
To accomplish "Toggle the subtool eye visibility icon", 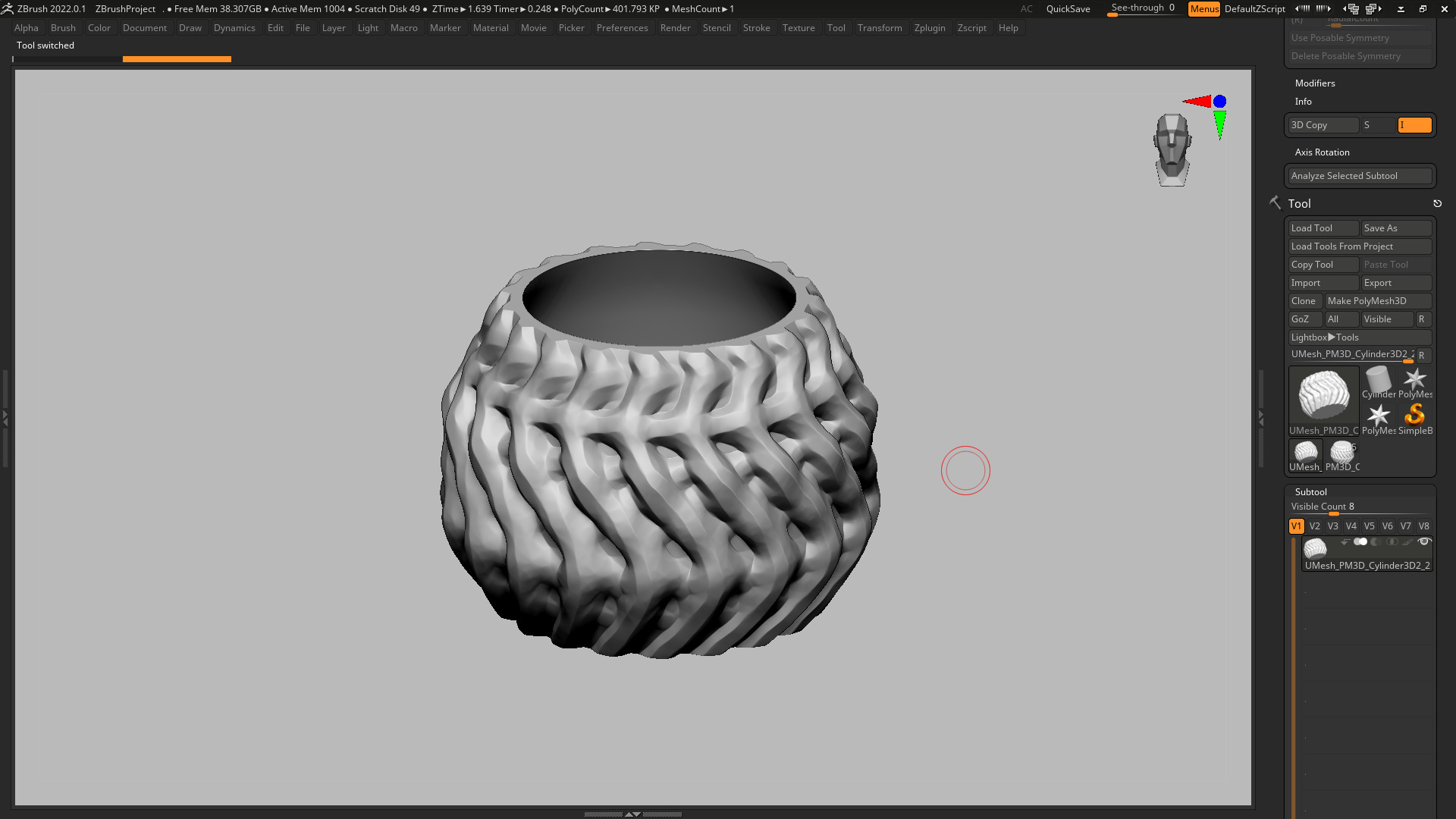I will click(1424, 541).
